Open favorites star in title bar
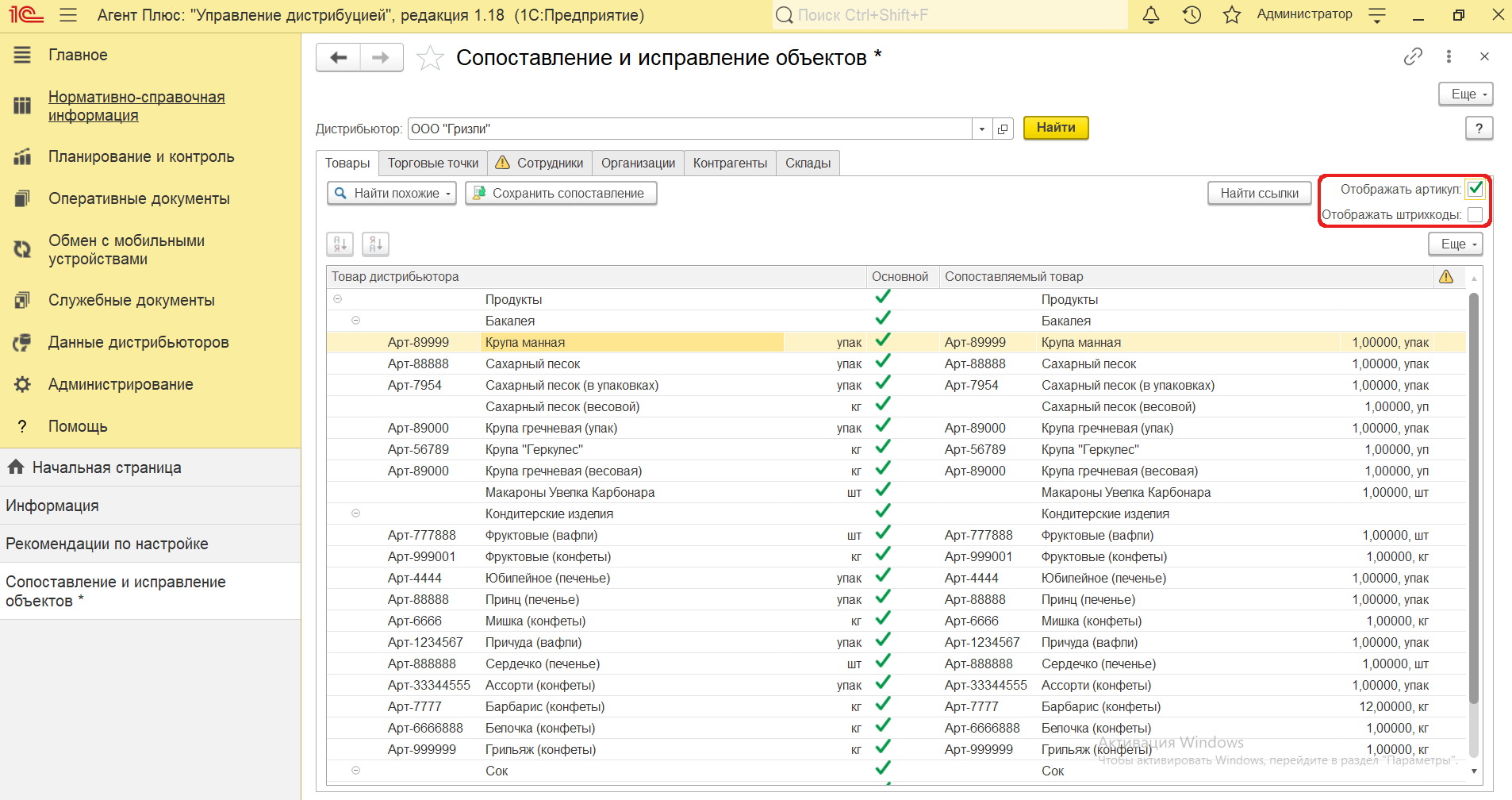Image resolution: width=1512 pixels, height=800 pixels. [x=1232, y=15]
